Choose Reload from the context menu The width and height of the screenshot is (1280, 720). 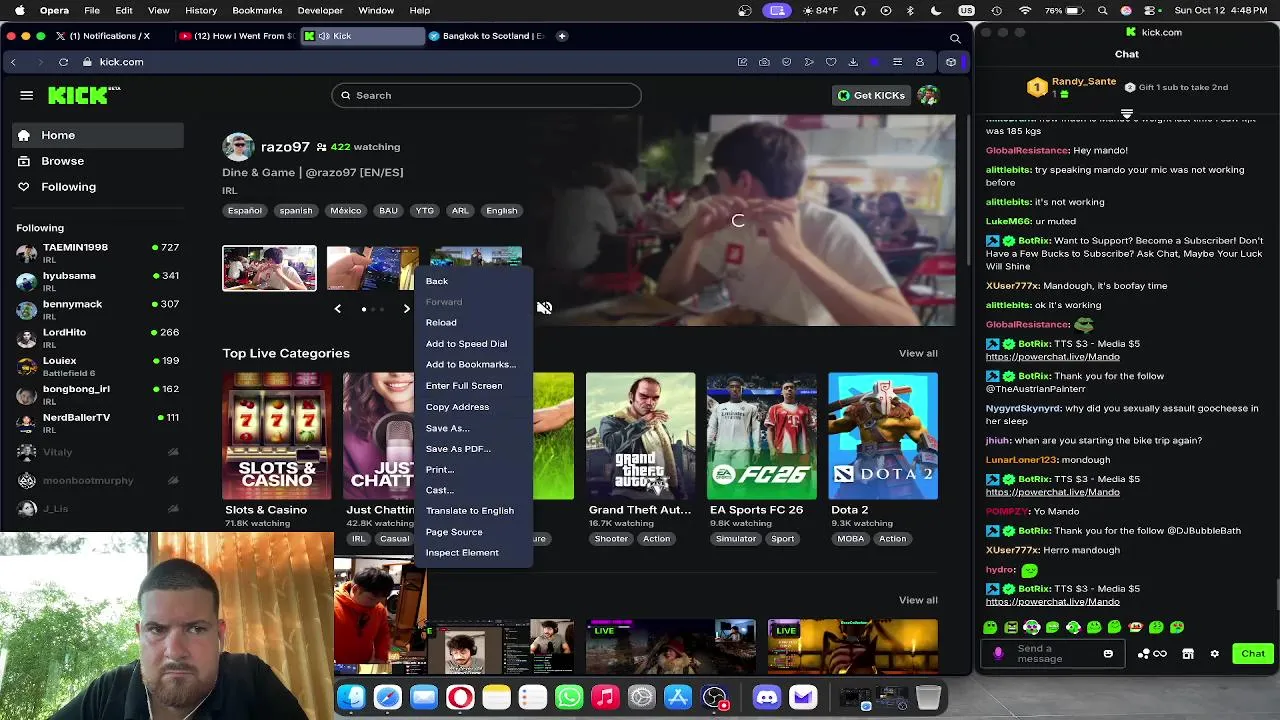pos(441,322)
